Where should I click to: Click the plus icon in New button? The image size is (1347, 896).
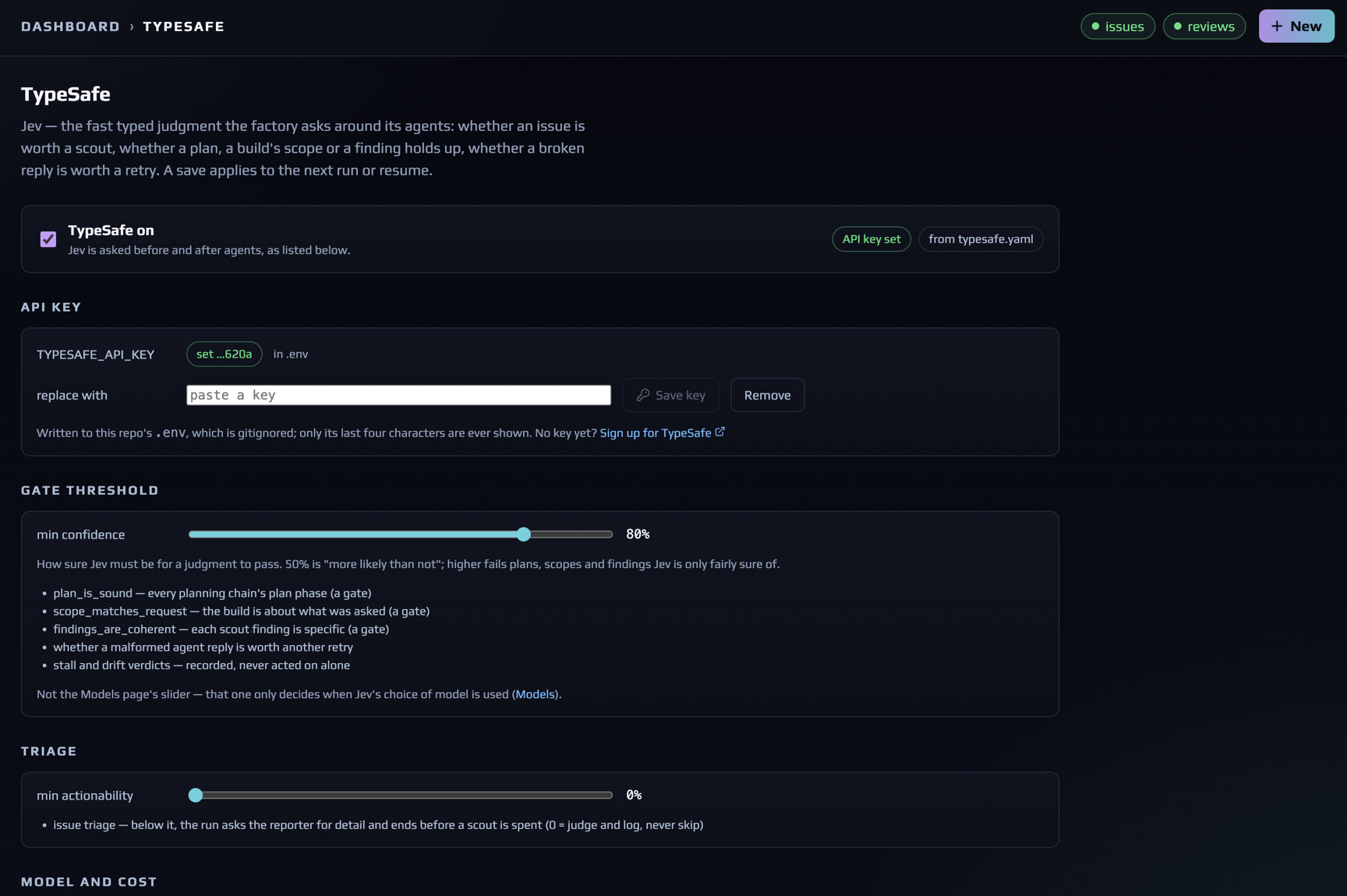tap(1277, 26)
